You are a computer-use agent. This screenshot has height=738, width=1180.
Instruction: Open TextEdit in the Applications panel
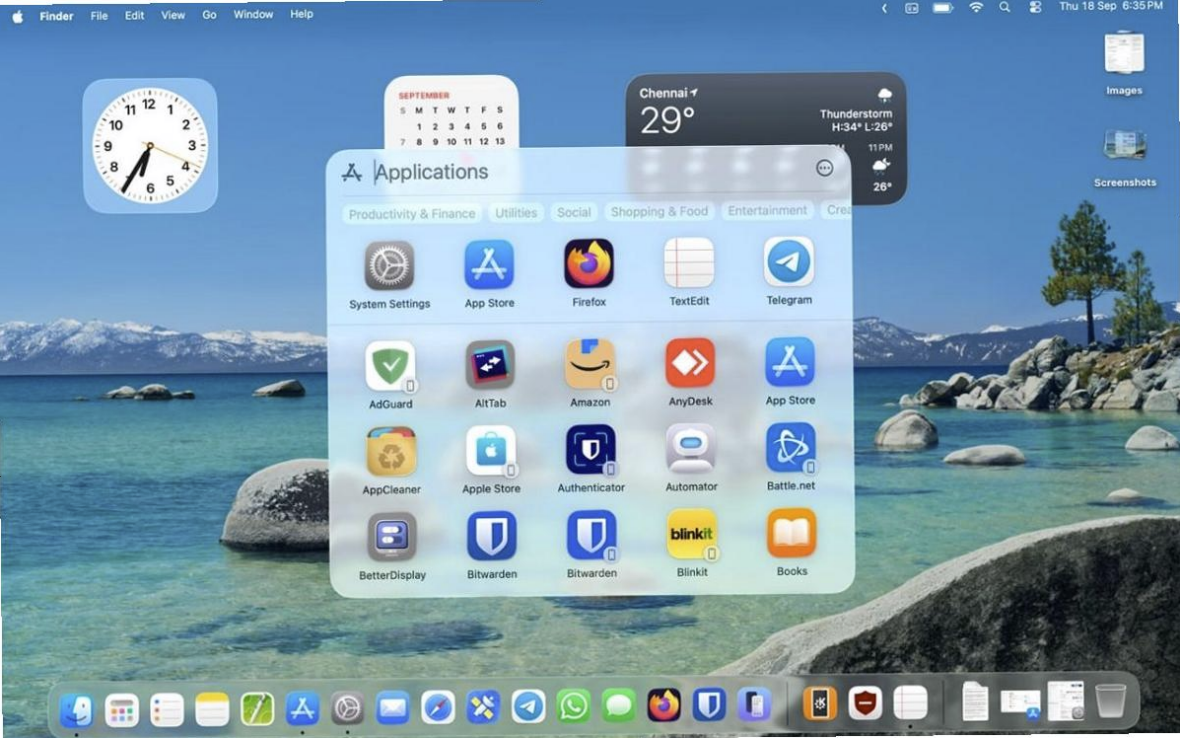(689, 263)
